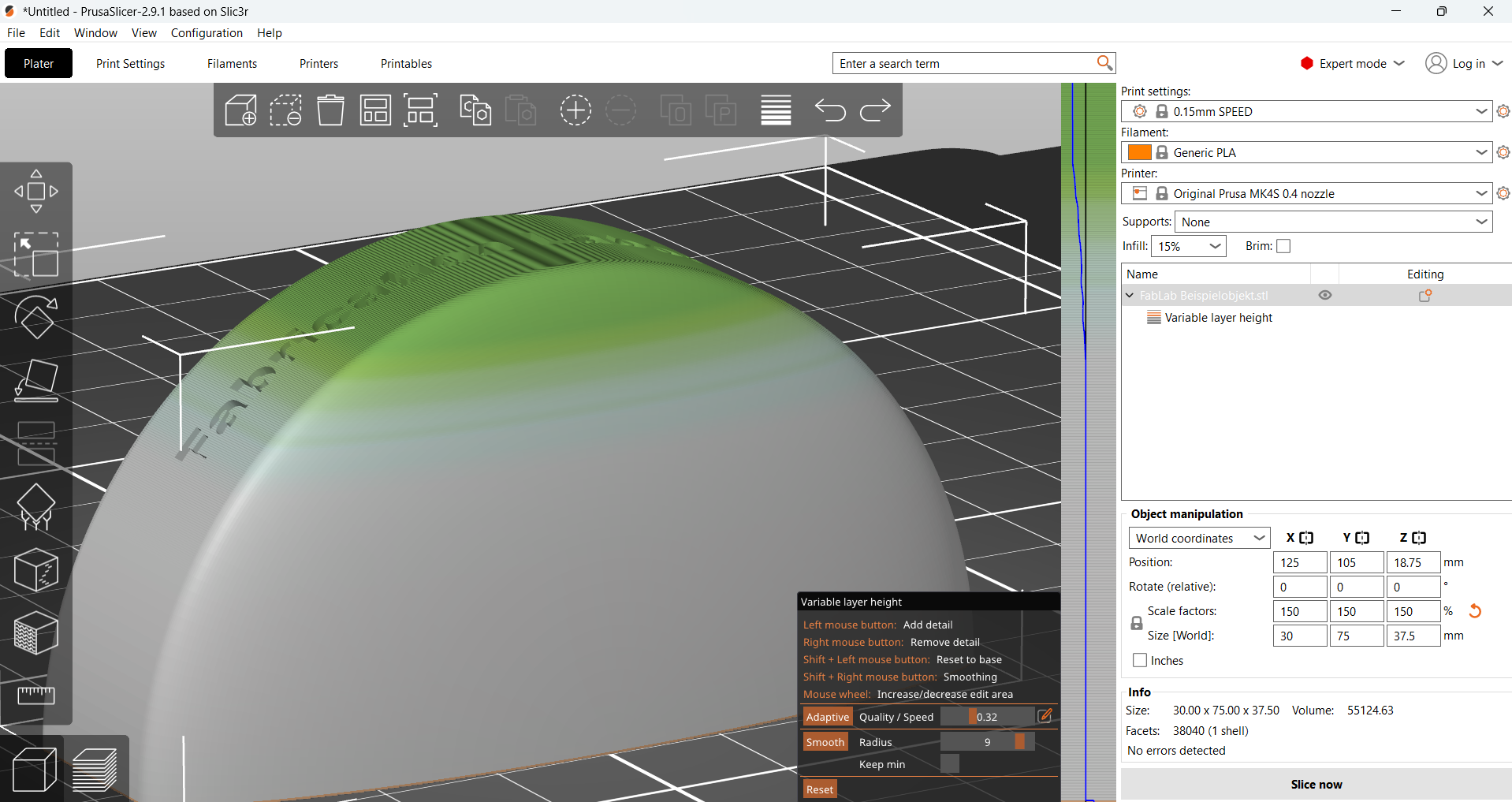The width and height of the screenshot is (1512, 802).
Task: Click the edit icon beside FabLab object
Action: pos(1425,296)
